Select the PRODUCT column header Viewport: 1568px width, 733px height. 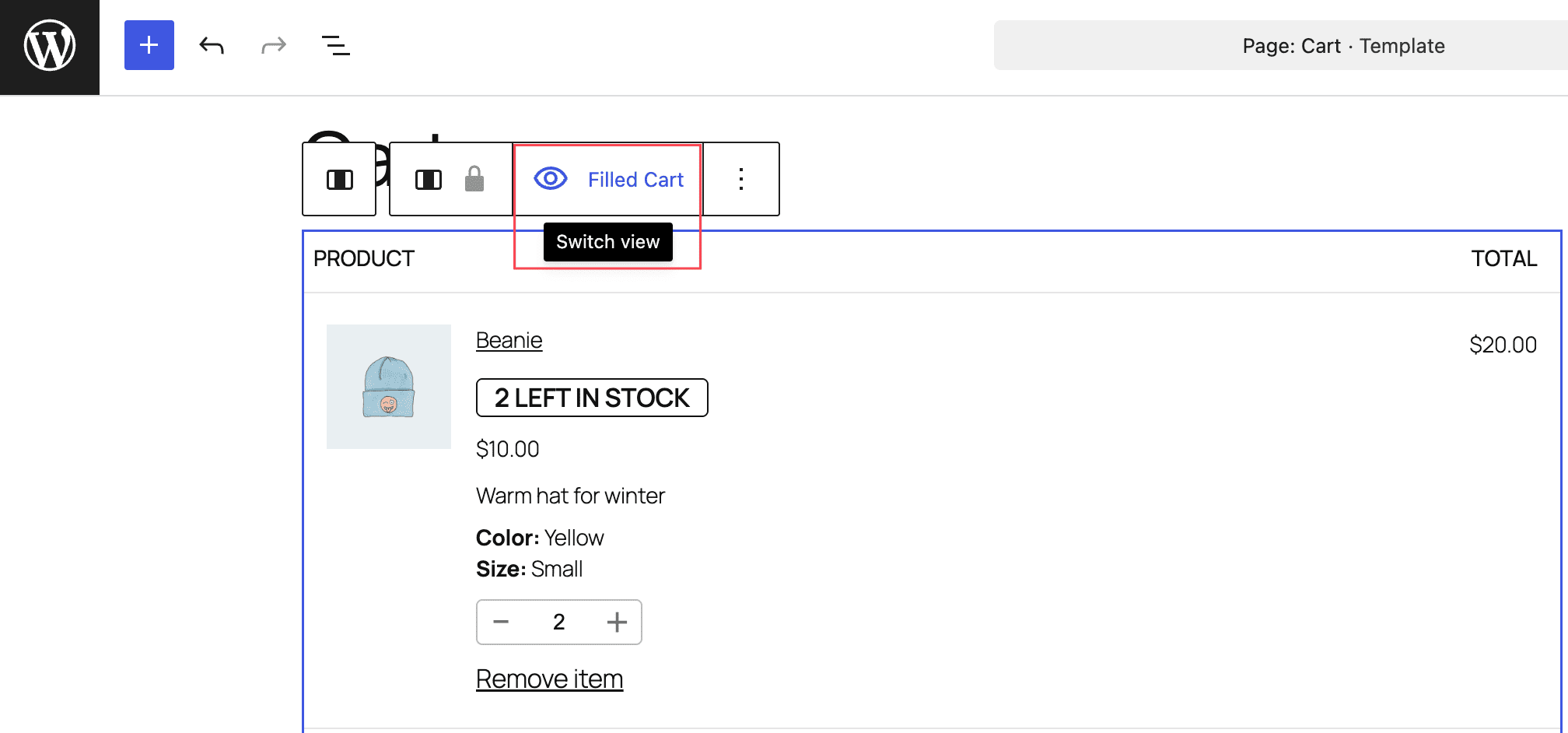pyautogui.click(x=364, y=259)
